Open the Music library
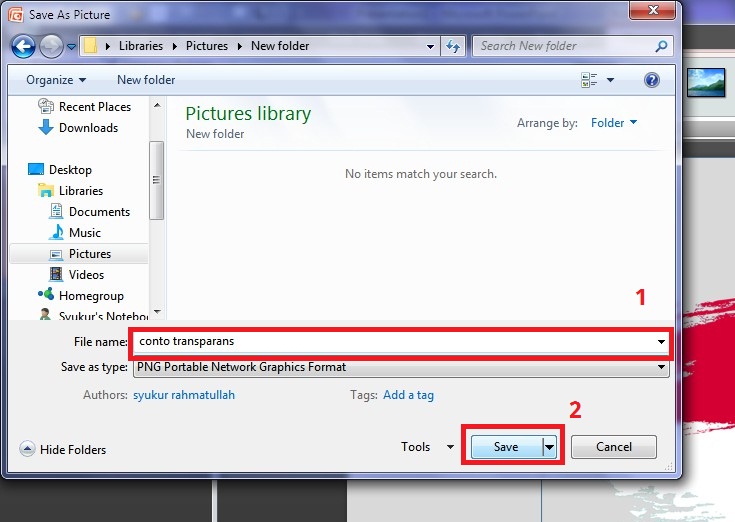This screenshot has width=735, height=522. point(85,233)
